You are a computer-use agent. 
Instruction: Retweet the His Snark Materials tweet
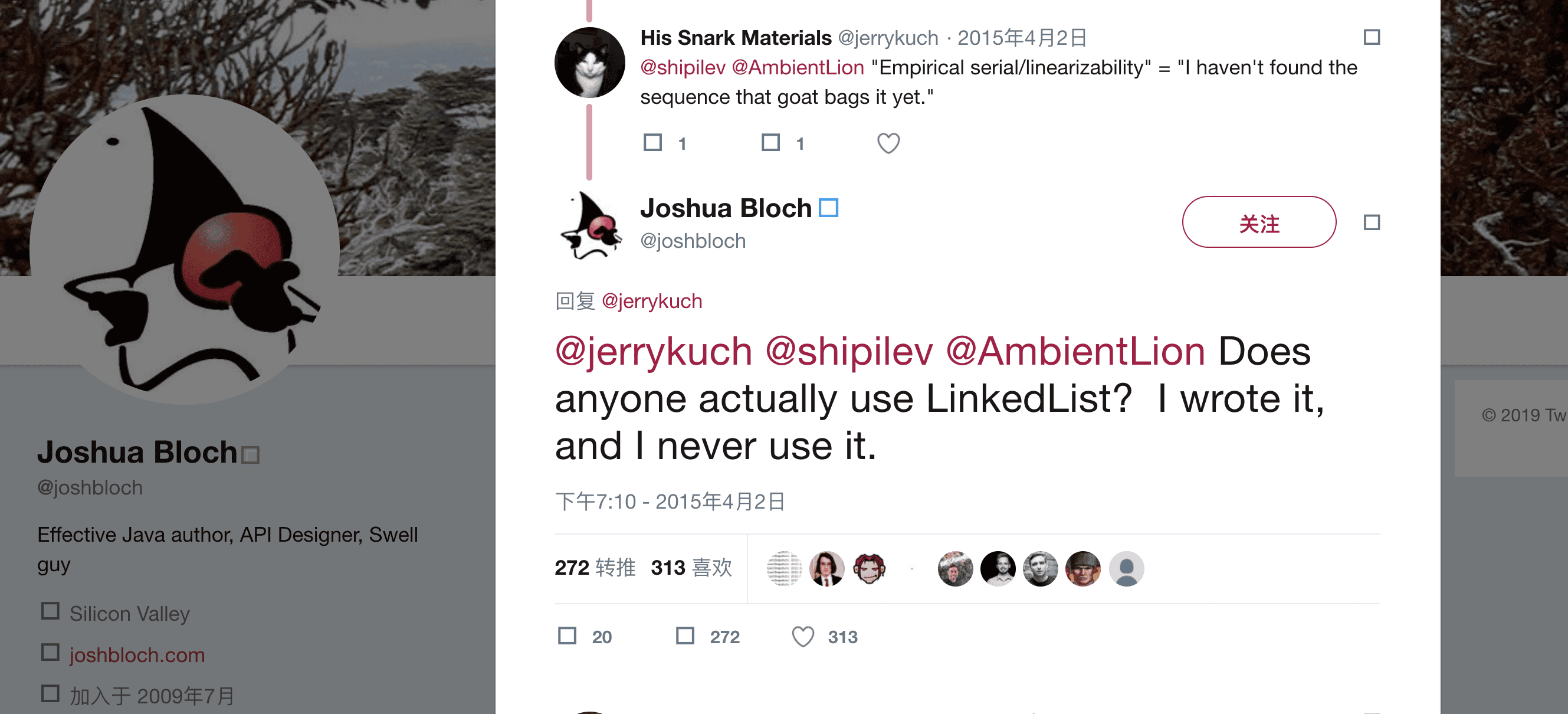[x=770, y=142]
